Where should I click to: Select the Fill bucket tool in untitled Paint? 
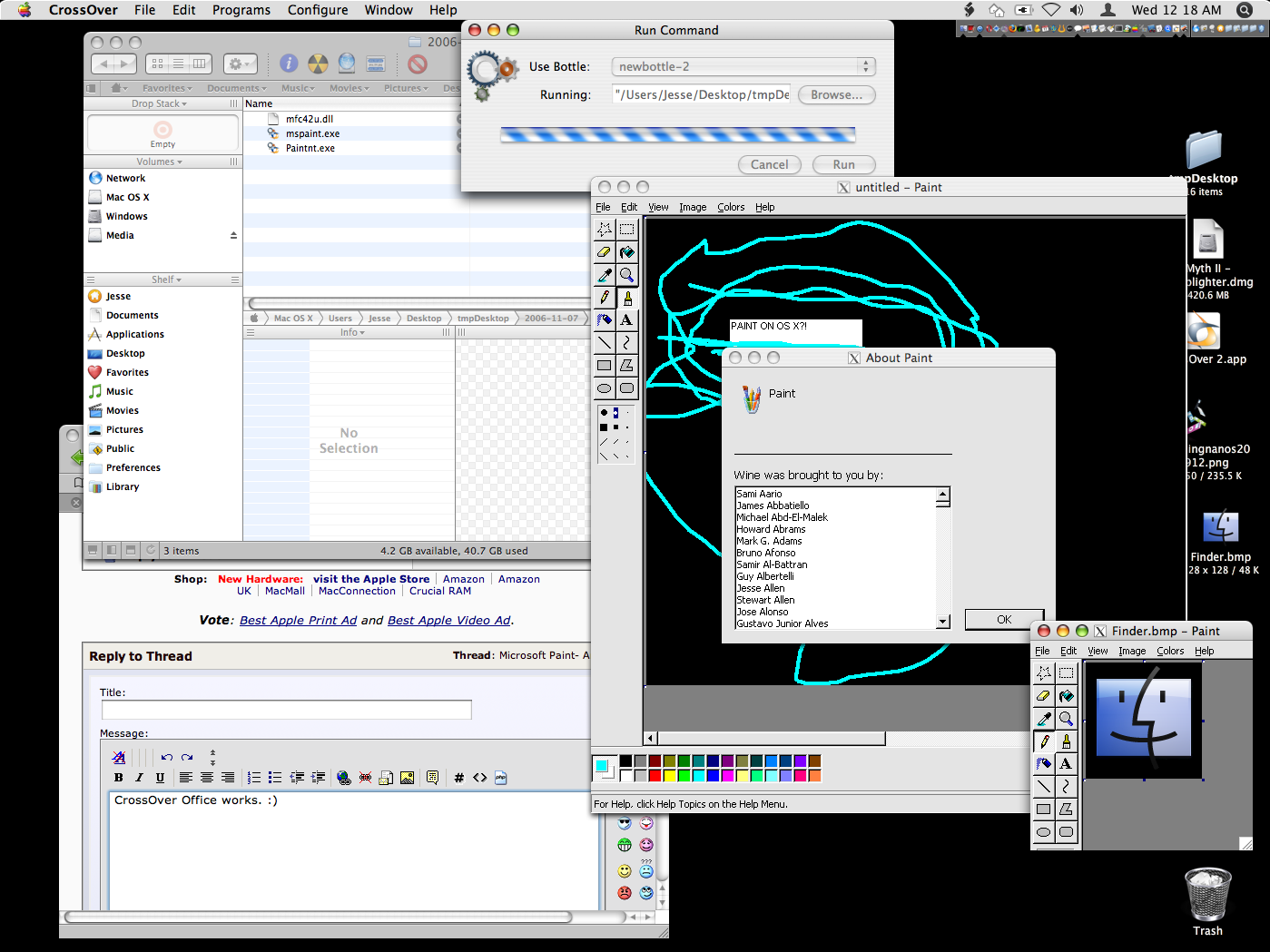pyautogui.click(x=626, y=252)
